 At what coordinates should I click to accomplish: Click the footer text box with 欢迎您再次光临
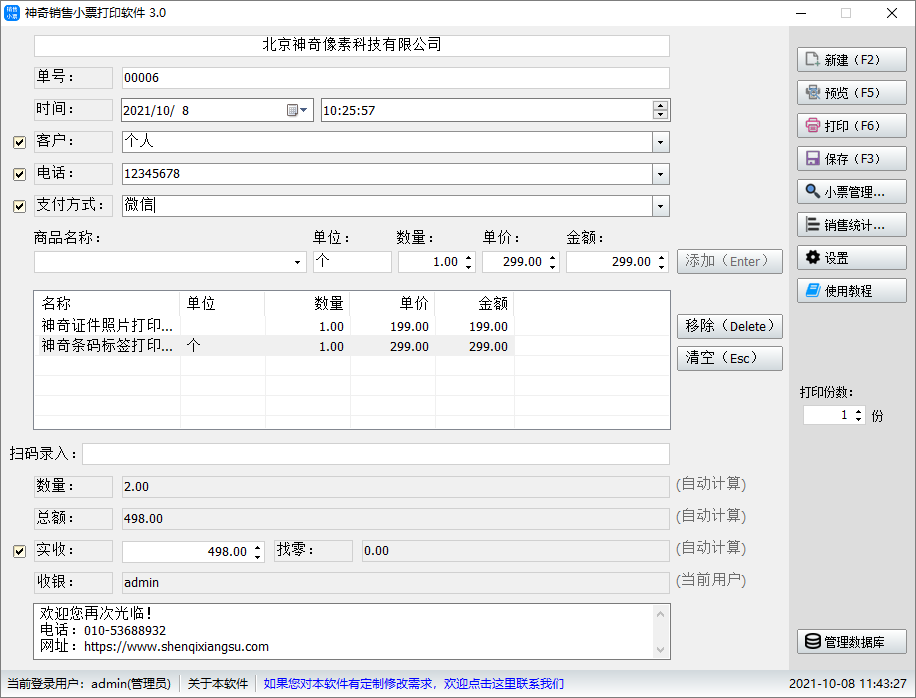[x=352, y=631]
